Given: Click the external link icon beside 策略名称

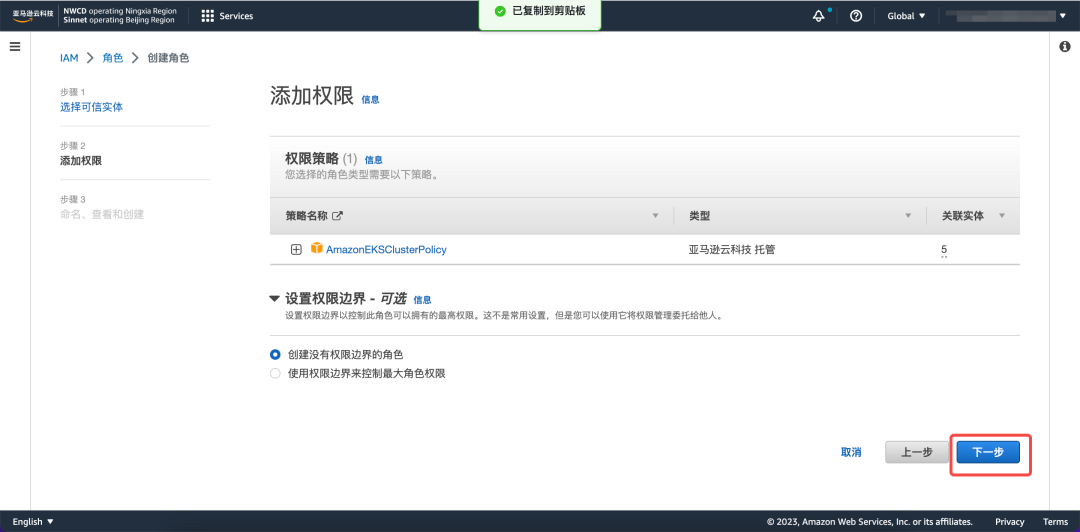Looking at the screenshot, I should (338, 216).
